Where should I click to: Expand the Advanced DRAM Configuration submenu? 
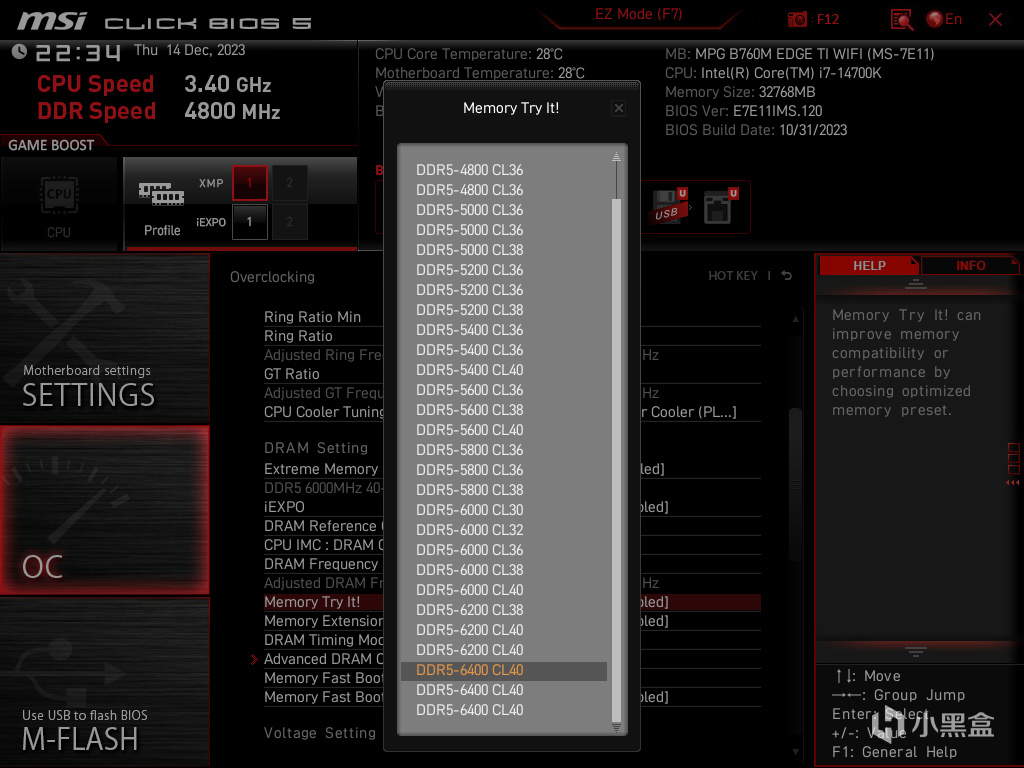pyautogui.click(x=323, y=659)
